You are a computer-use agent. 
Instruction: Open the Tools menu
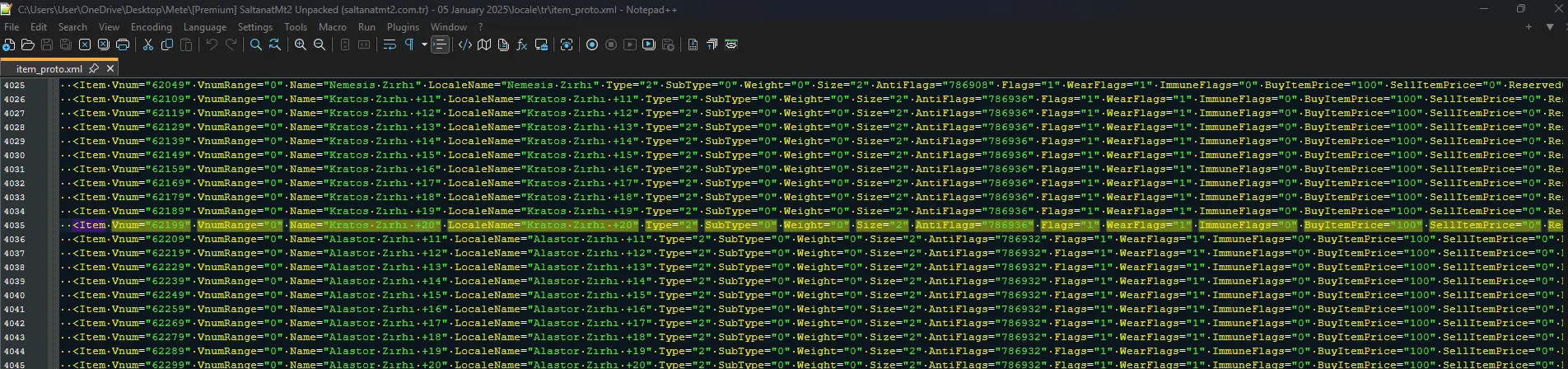[296, 27]
